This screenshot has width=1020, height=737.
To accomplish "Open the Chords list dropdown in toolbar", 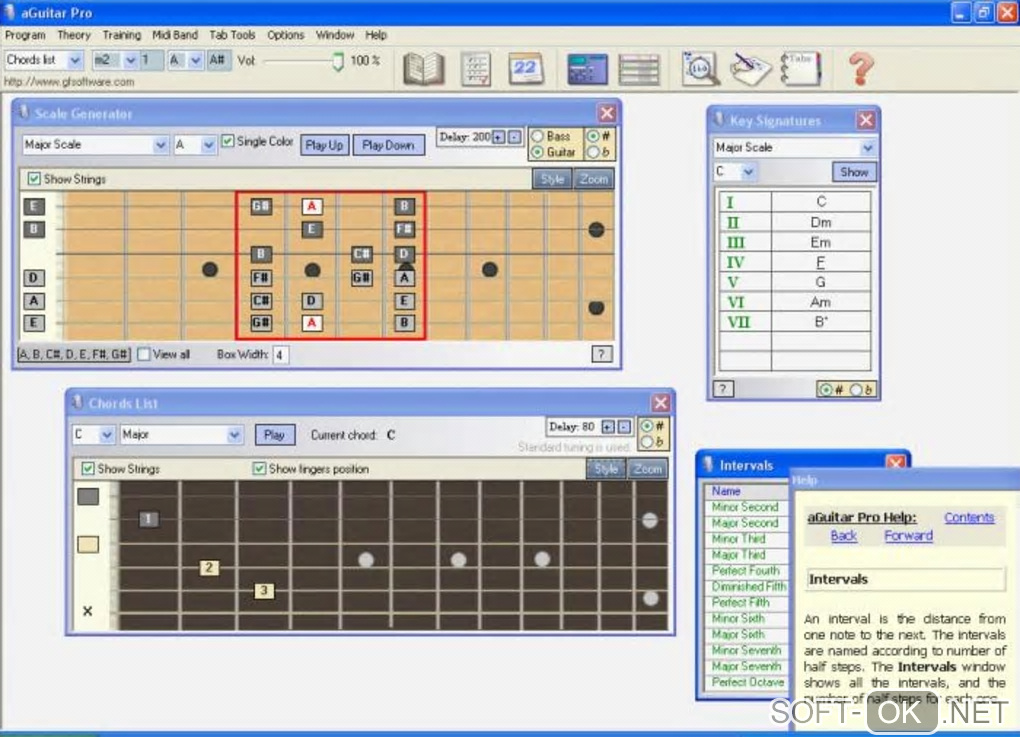I will tap(75, 60).
